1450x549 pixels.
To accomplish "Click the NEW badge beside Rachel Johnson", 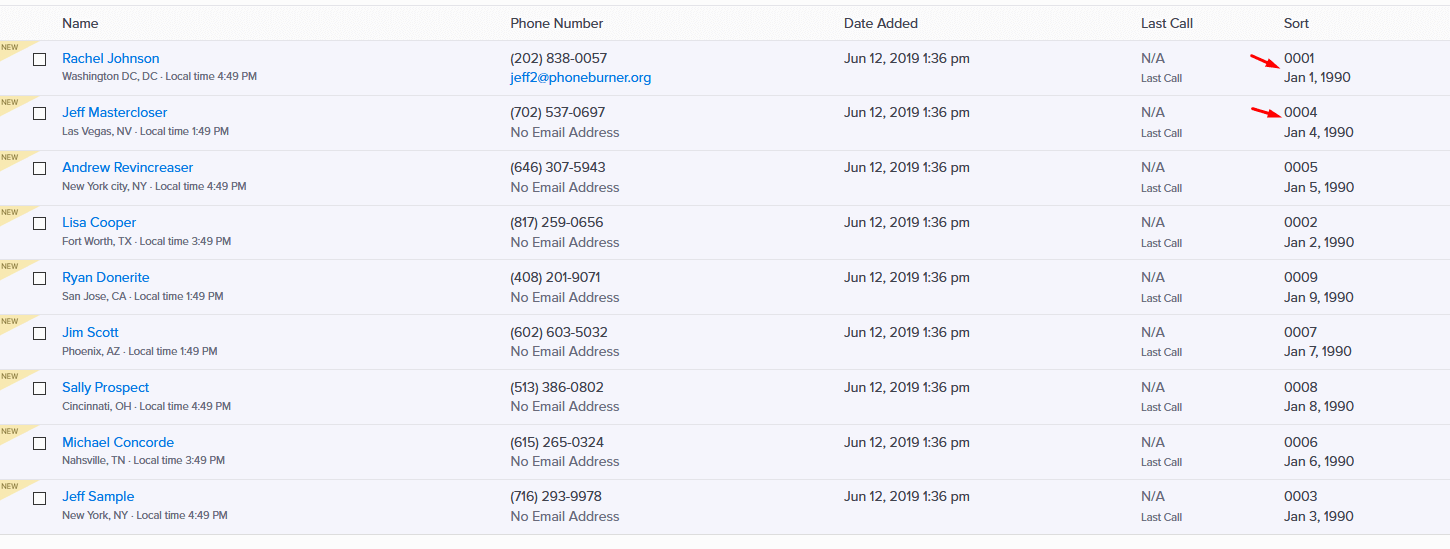I will (9, 48).
